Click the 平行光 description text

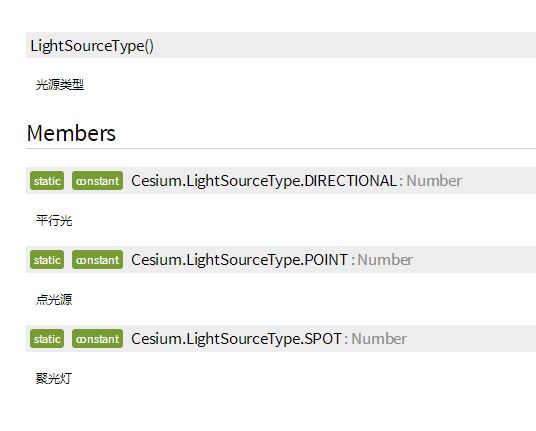point(54,220)
